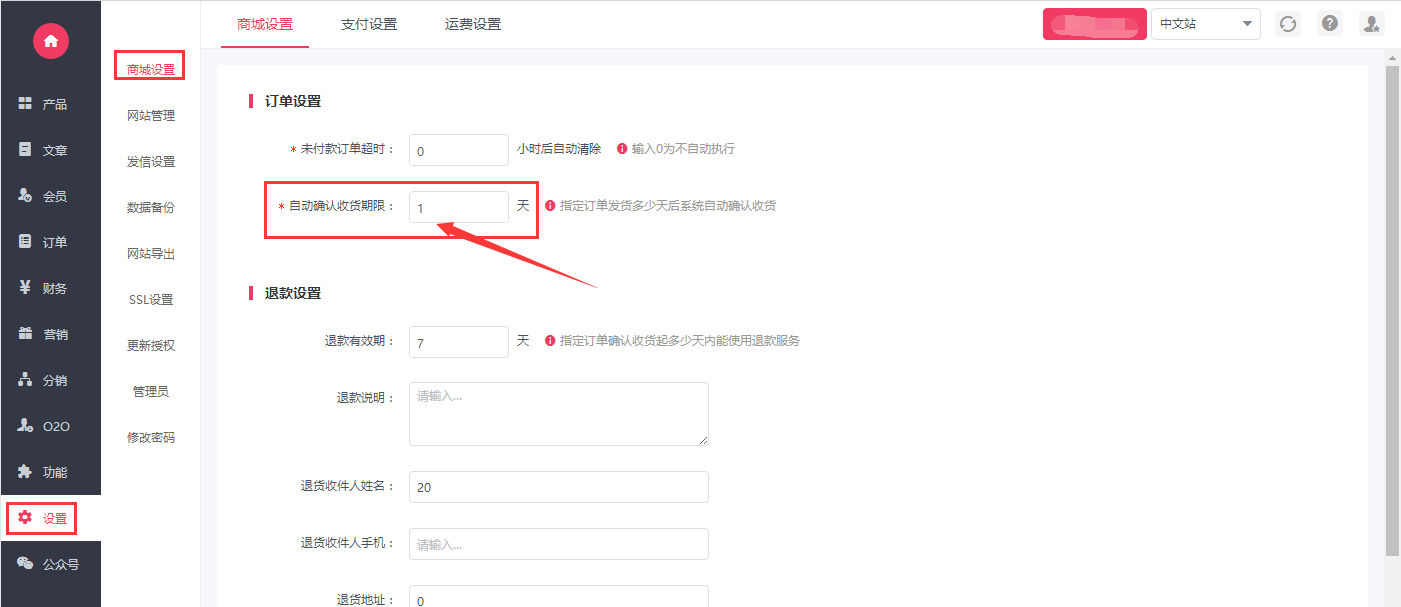The width and height of the screenshot is (1401, 607).
Task: Focus the 退货收件人手机 input field
Action: (559, 544)
